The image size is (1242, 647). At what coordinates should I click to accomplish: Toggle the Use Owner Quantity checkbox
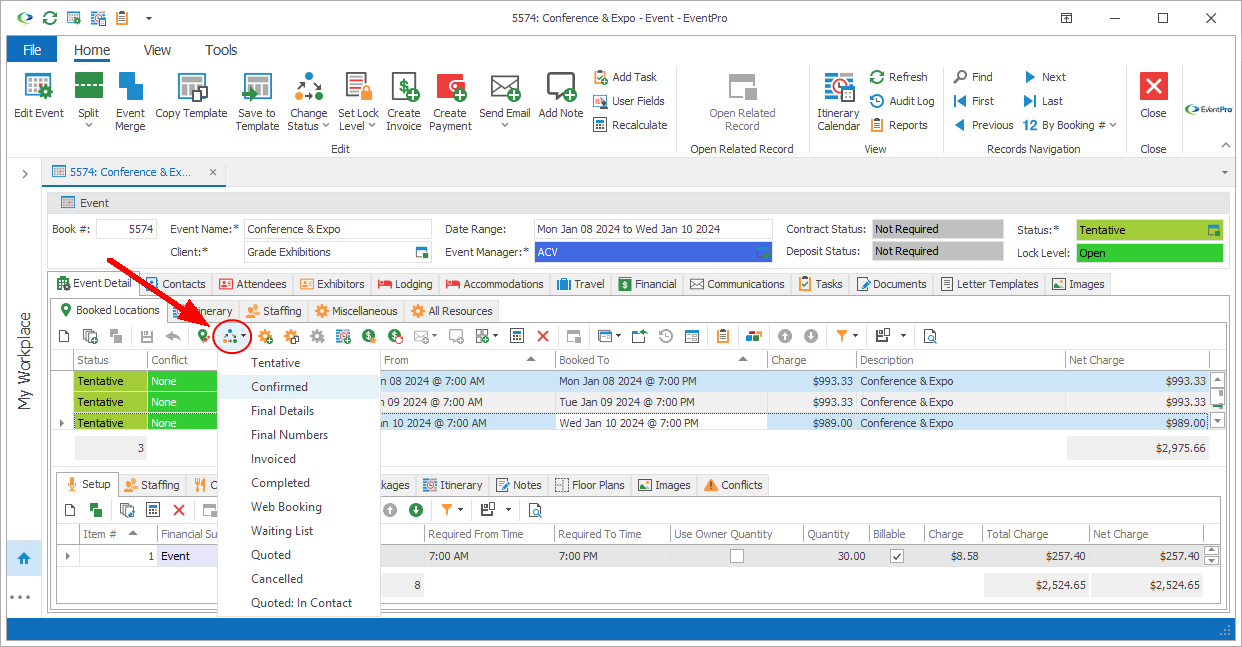[x=737, y=556]
